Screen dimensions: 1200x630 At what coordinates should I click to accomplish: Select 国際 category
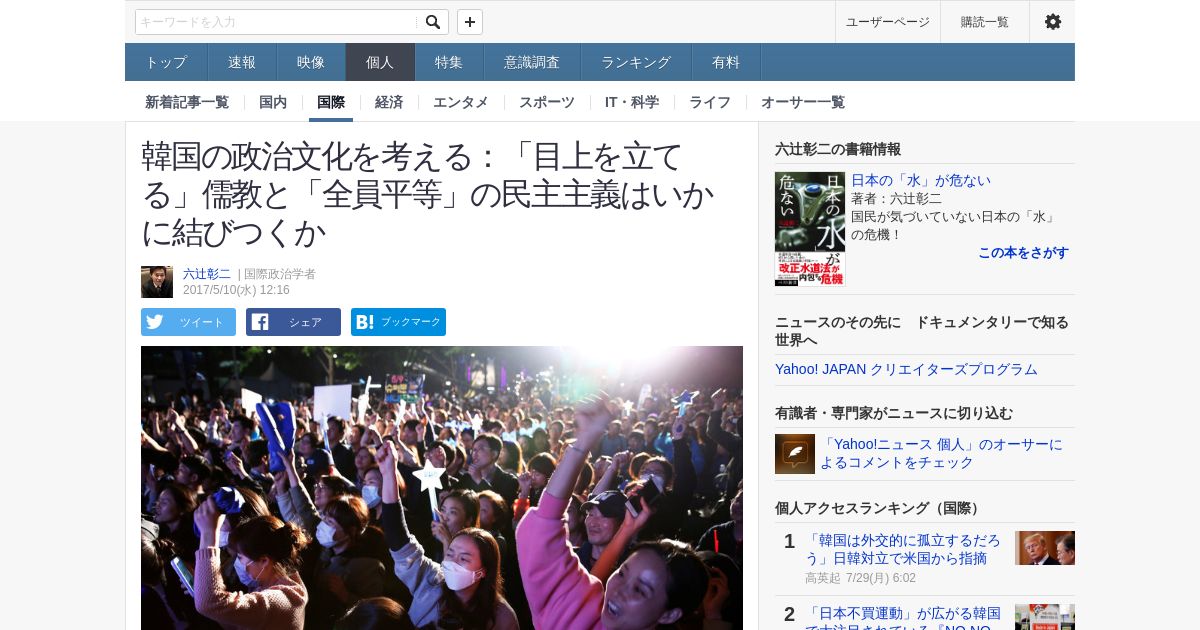331,102
